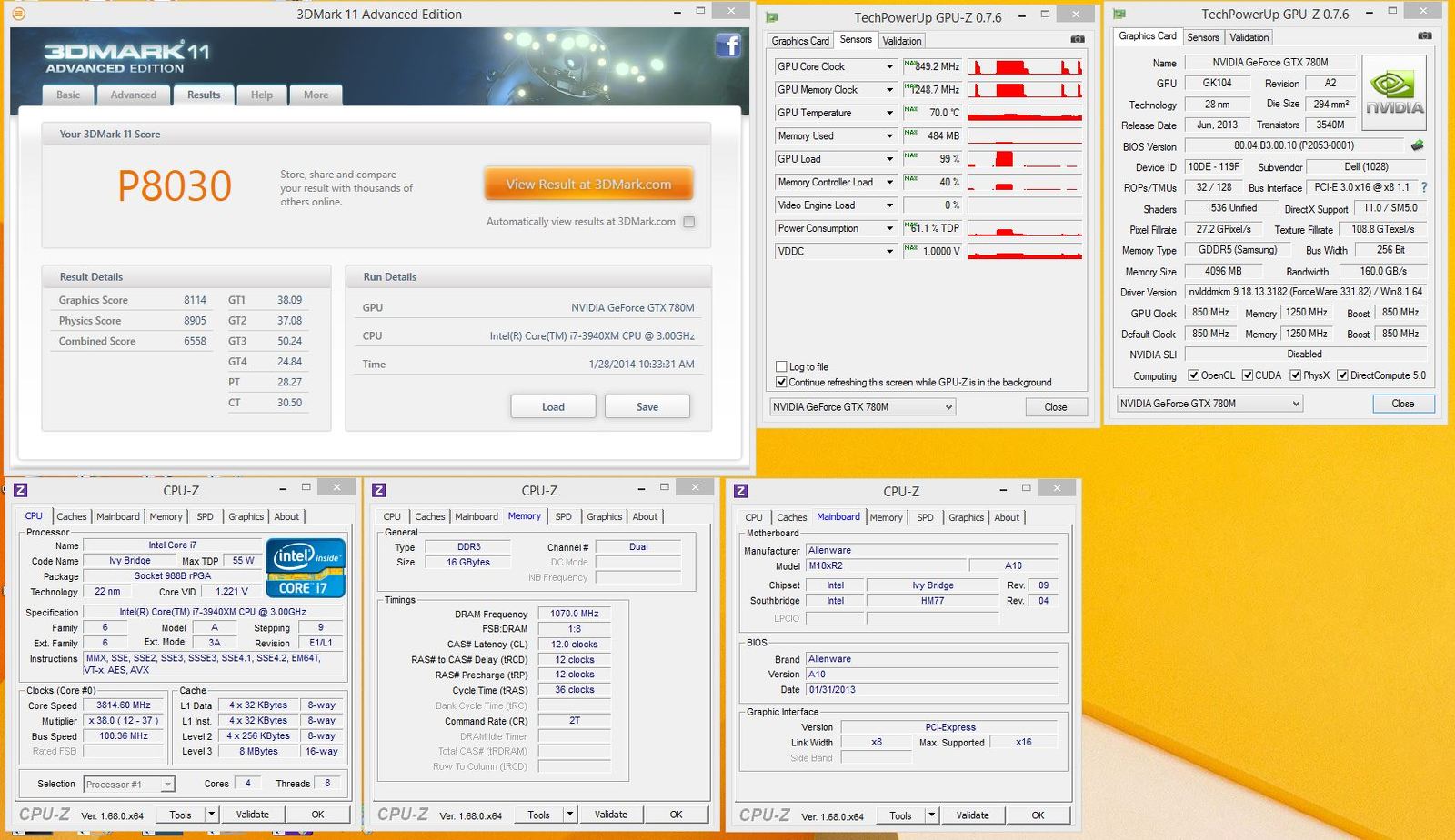Click Validate in CPU-Z Memory window
The height and width of the screenshot is (840, 1455).
click(610, 815)
